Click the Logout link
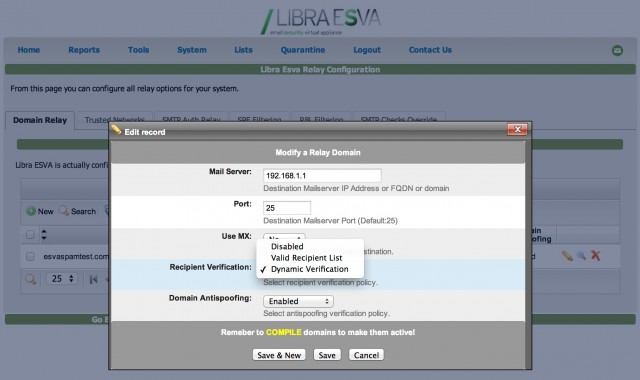 (x=367, y=50)
